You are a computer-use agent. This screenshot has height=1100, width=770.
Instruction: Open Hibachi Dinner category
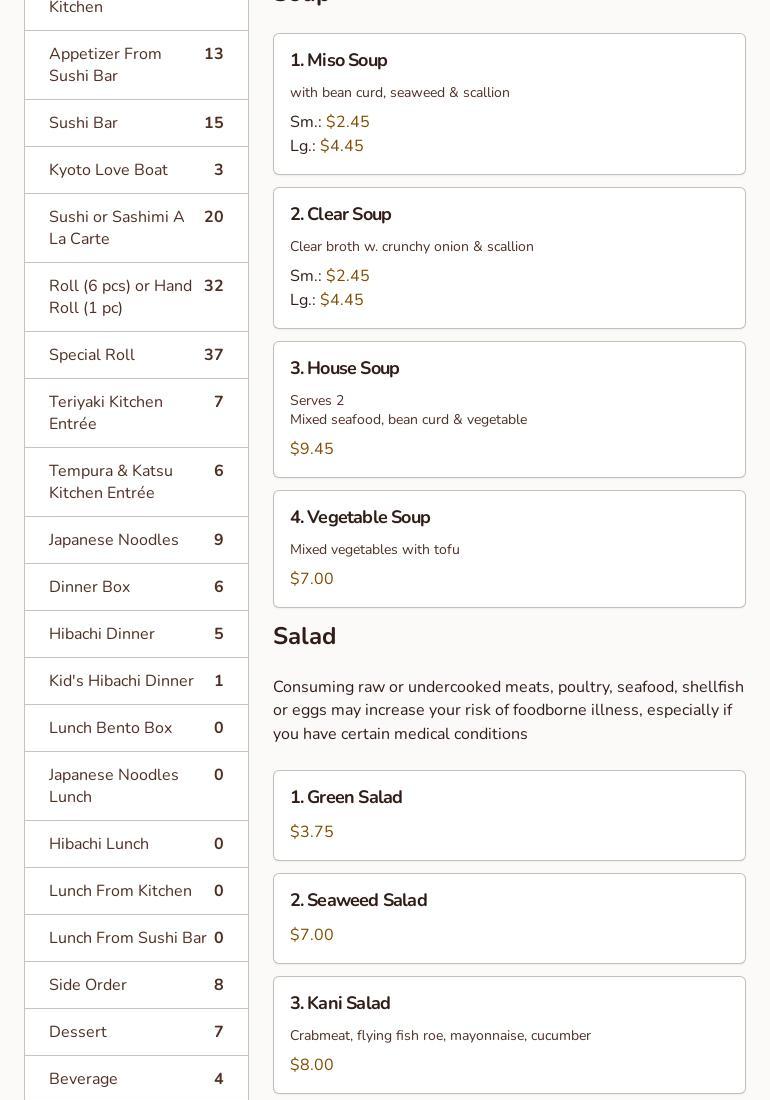(x=136, y=634)
